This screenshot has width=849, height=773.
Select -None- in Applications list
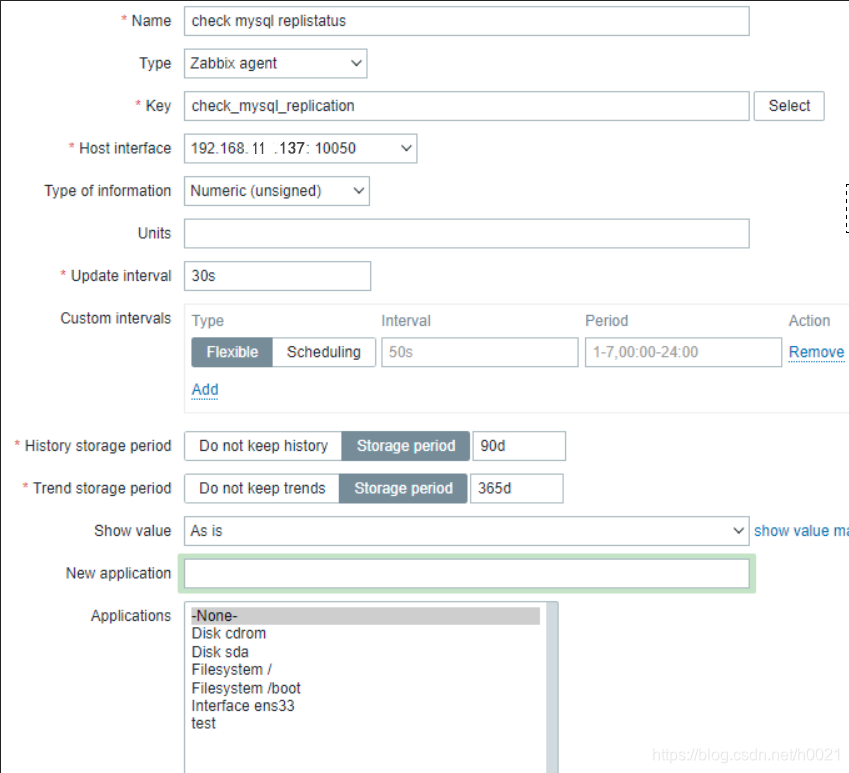click(365, 616)
